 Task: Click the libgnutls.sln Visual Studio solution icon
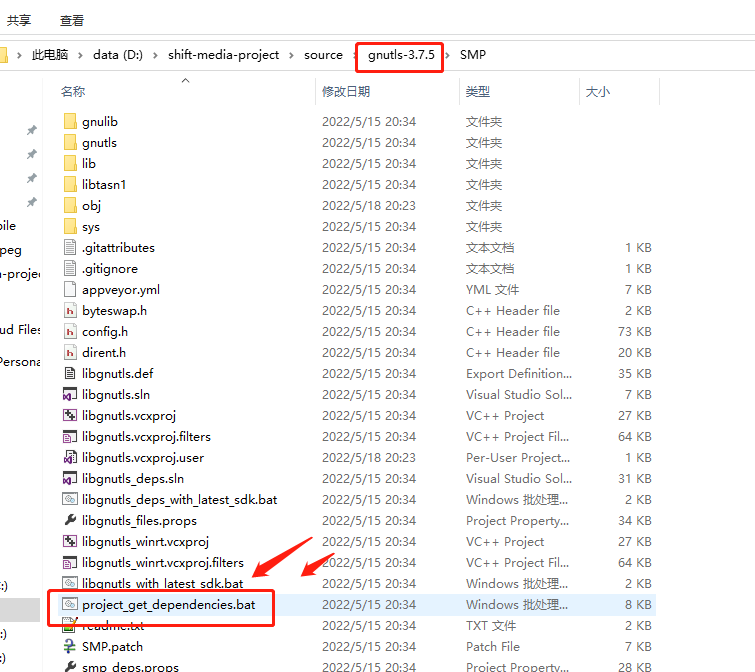[x=70, y=395]
